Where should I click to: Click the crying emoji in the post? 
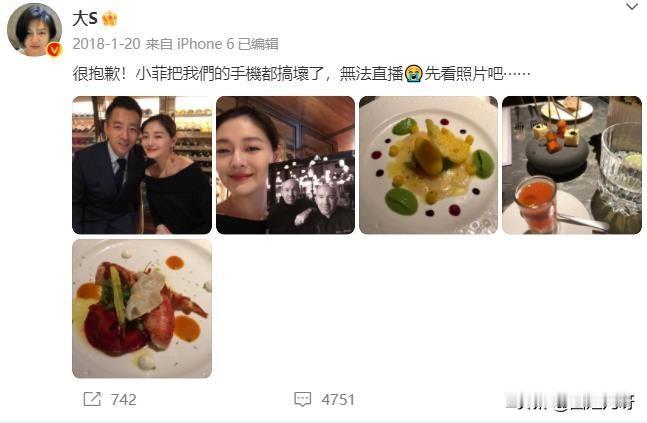[x=413, y=74]
